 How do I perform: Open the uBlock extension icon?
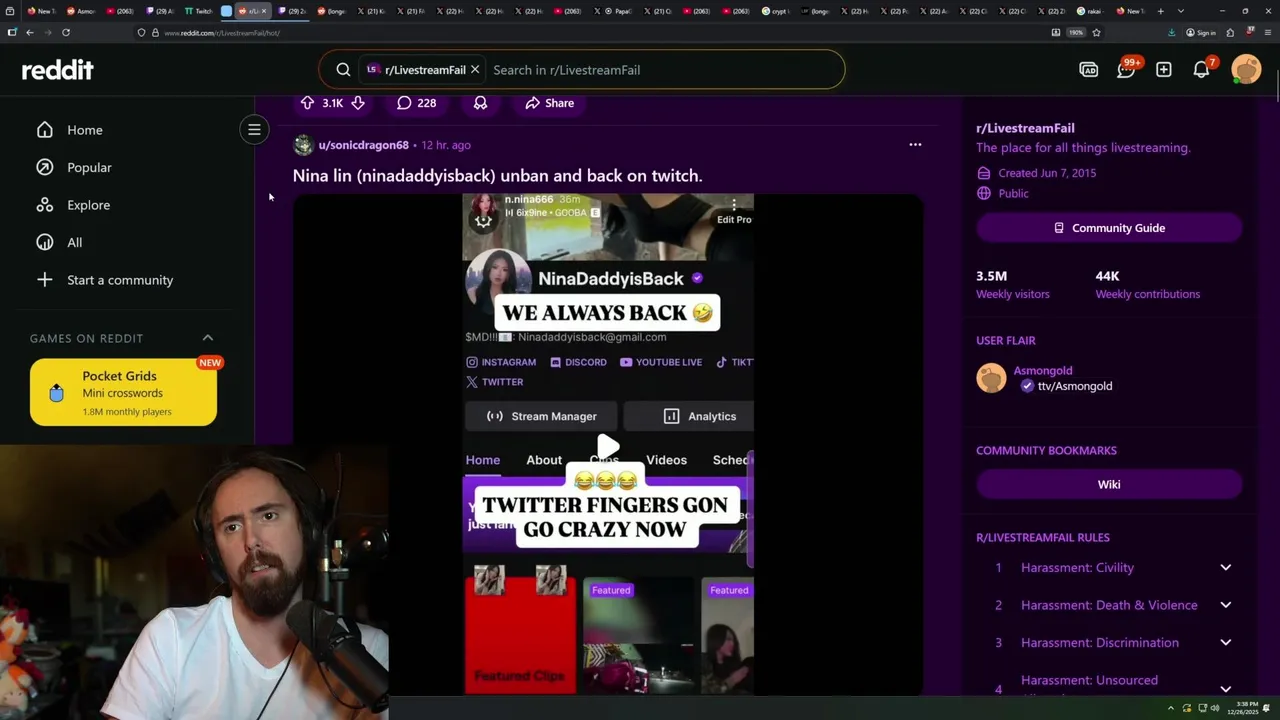click(1249, 32)
